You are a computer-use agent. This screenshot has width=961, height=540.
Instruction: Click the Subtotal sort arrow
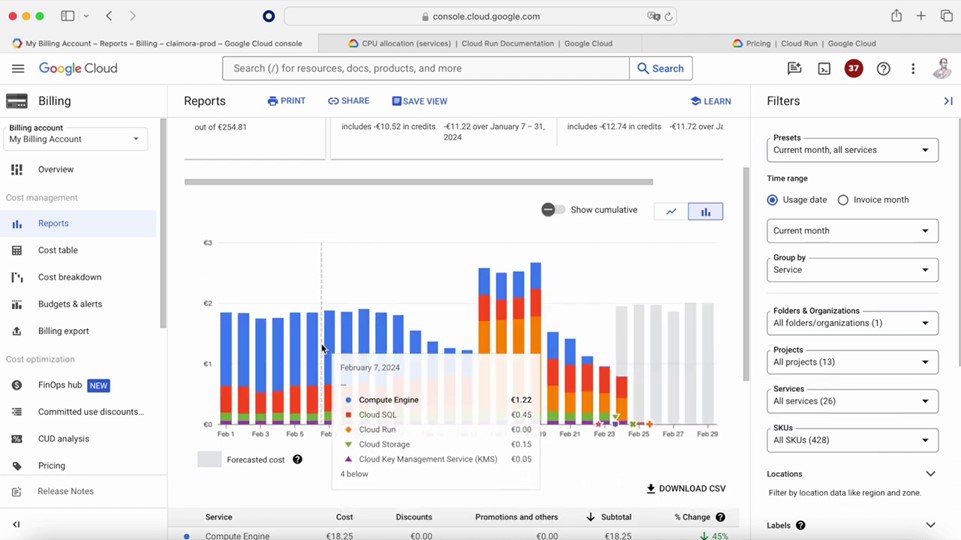pos(590,517)
